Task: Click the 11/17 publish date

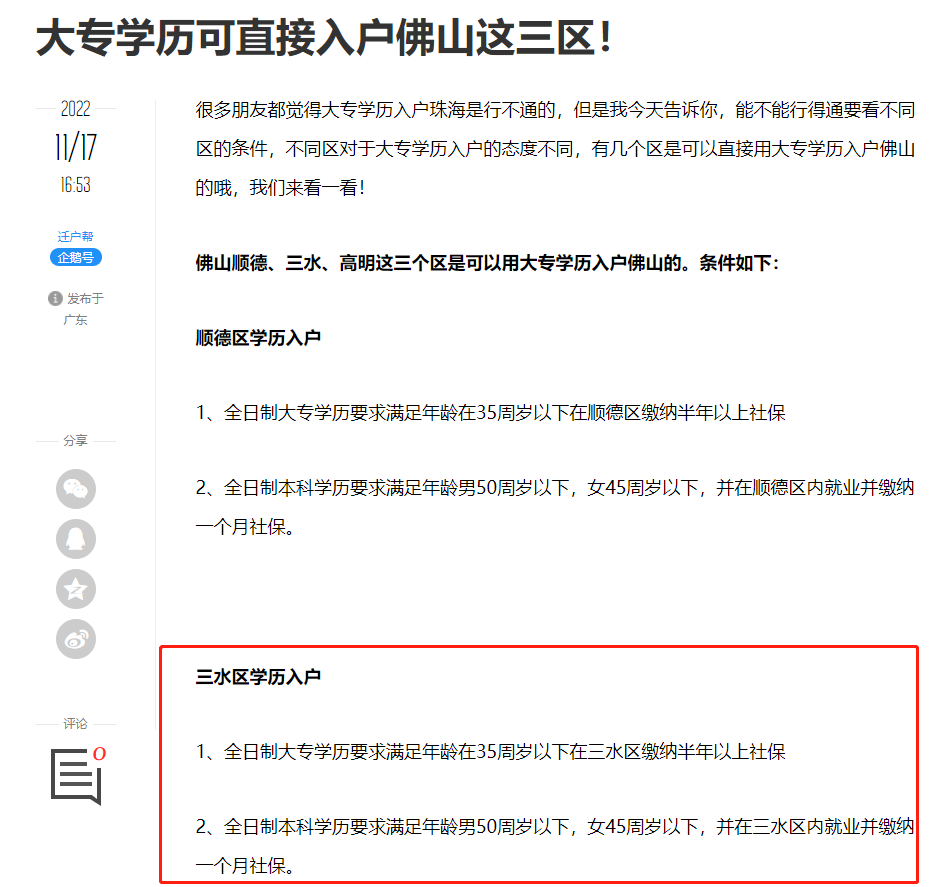Action: [x=75, y=147]
